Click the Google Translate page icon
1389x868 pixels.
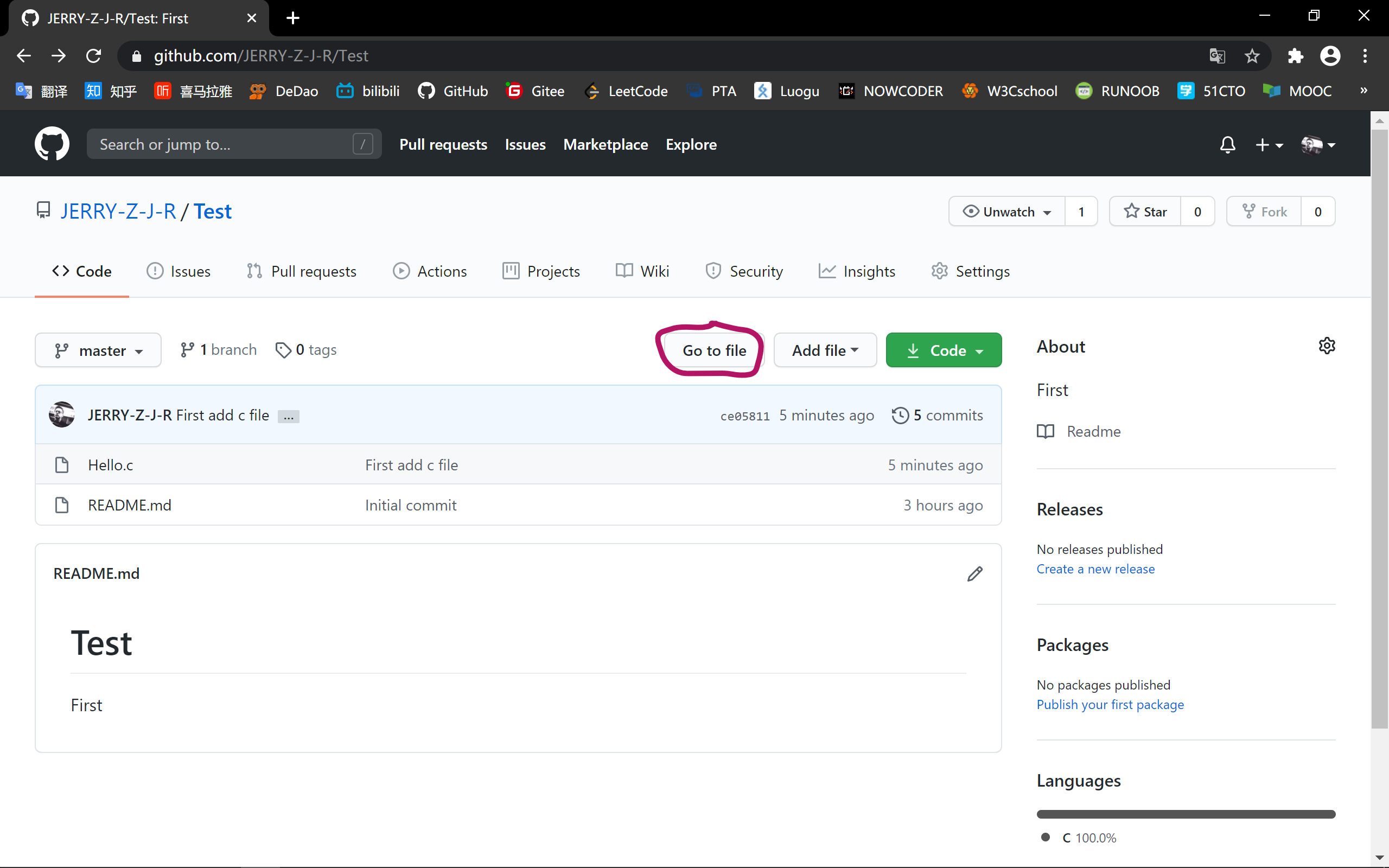pos(1217,56)
